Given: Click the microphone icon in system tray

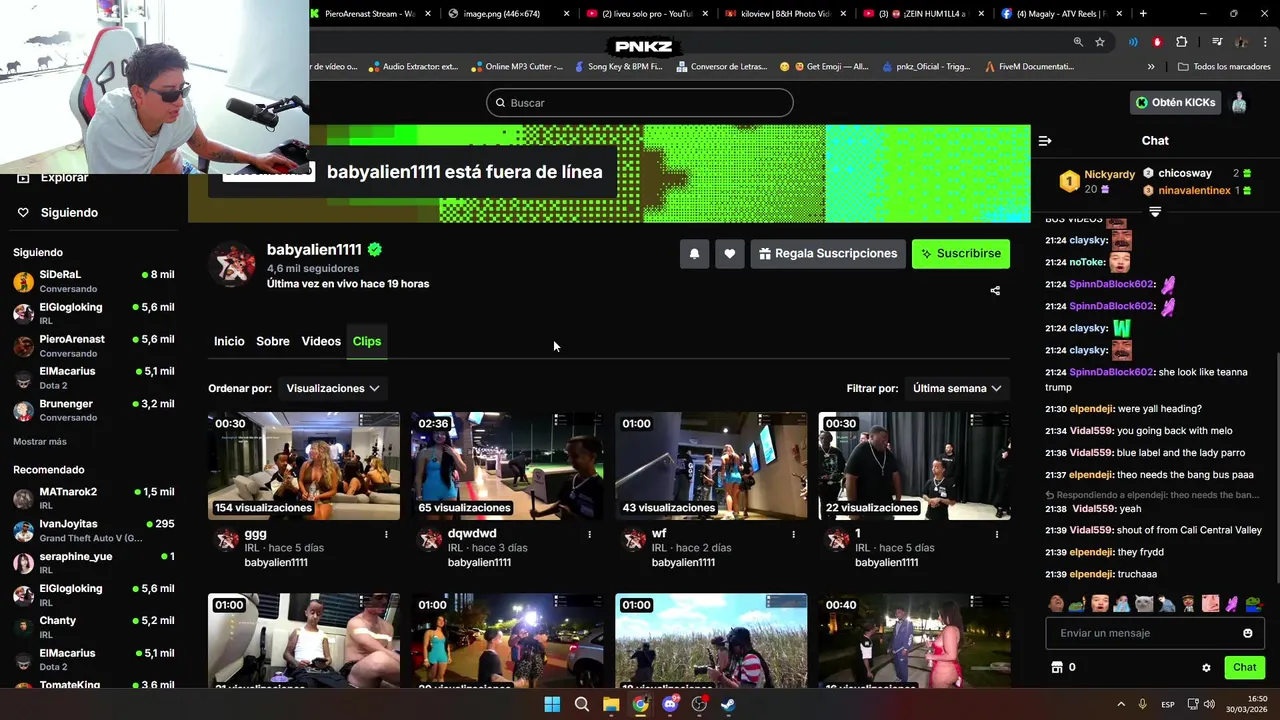Looking at the screenshot, I should coord(1142,704).
